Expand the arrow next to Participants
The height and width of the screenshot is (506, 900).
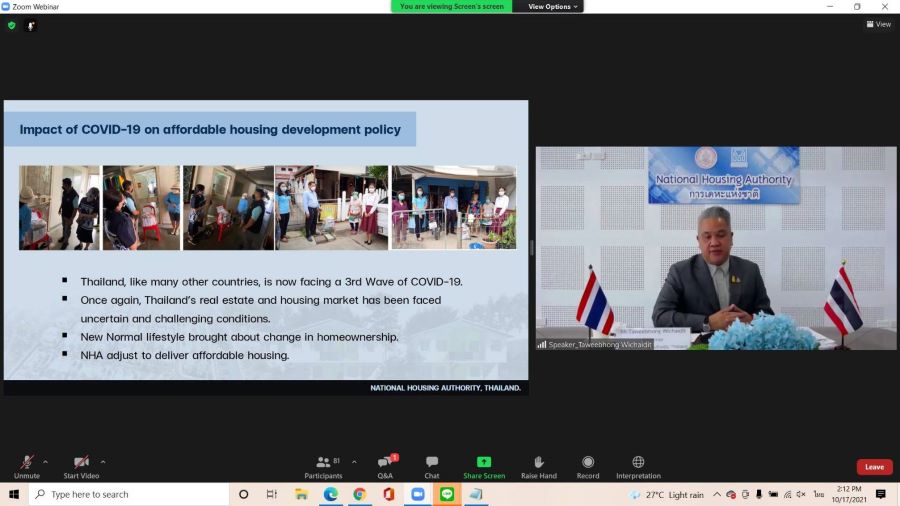354,462
